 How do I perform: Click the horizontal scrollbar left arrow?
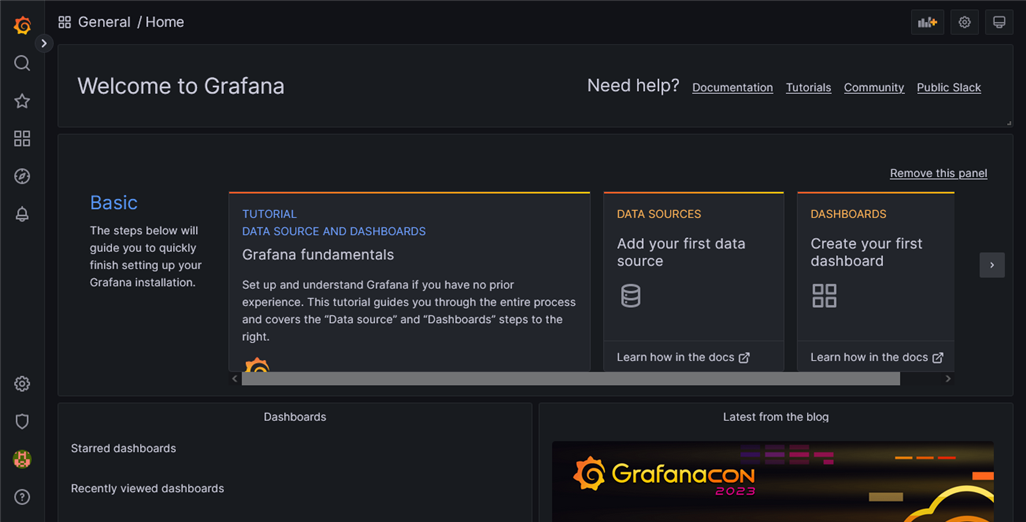[x=235, y=379]
